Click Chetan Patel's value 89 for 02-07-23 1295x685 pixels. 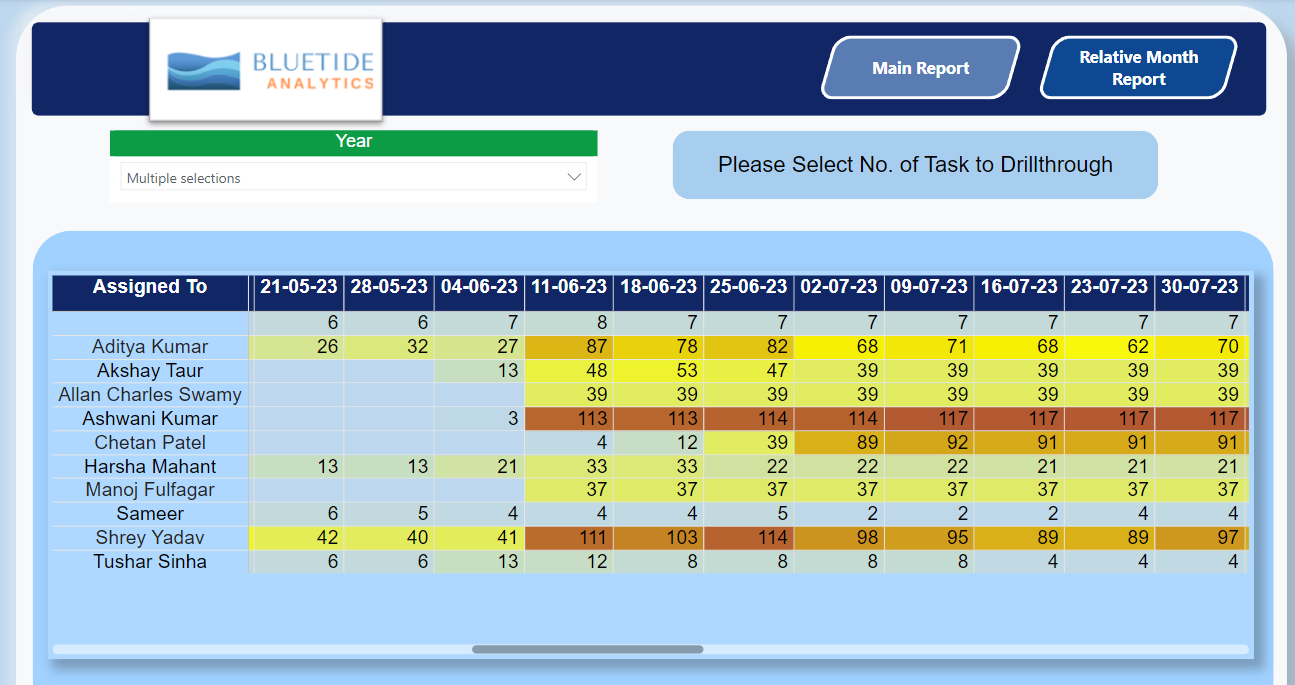point(839,443)
